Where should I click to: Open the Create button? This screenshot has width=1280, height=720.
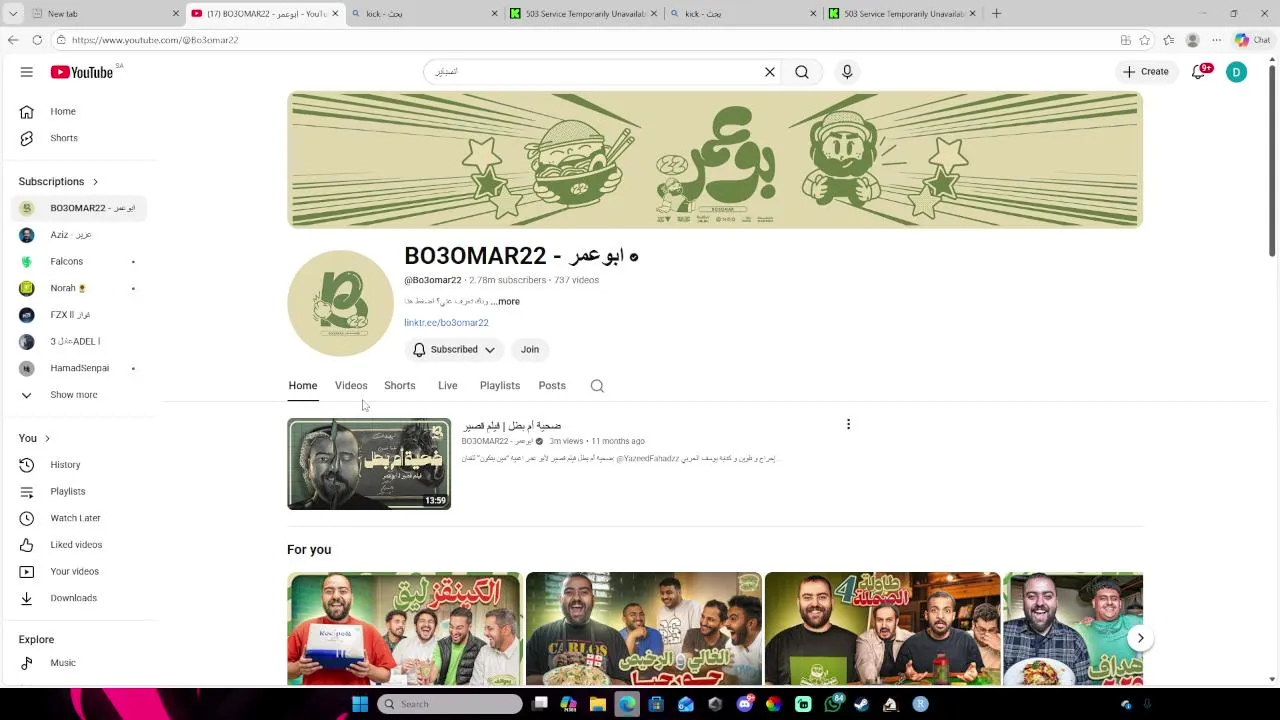point(1146,72)
